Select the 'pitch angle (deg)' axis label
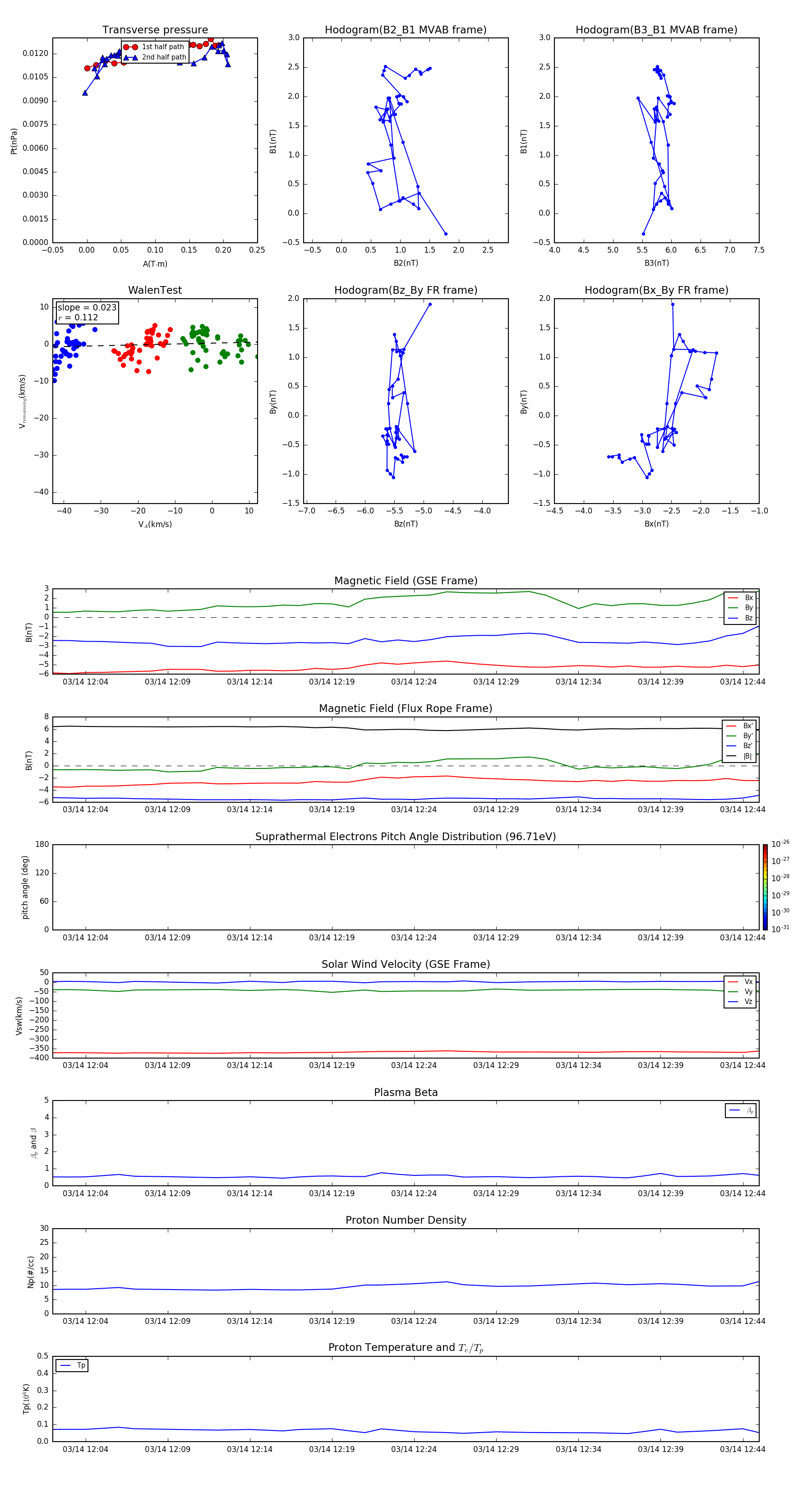The image size is (812, 1489). [25, 887]
